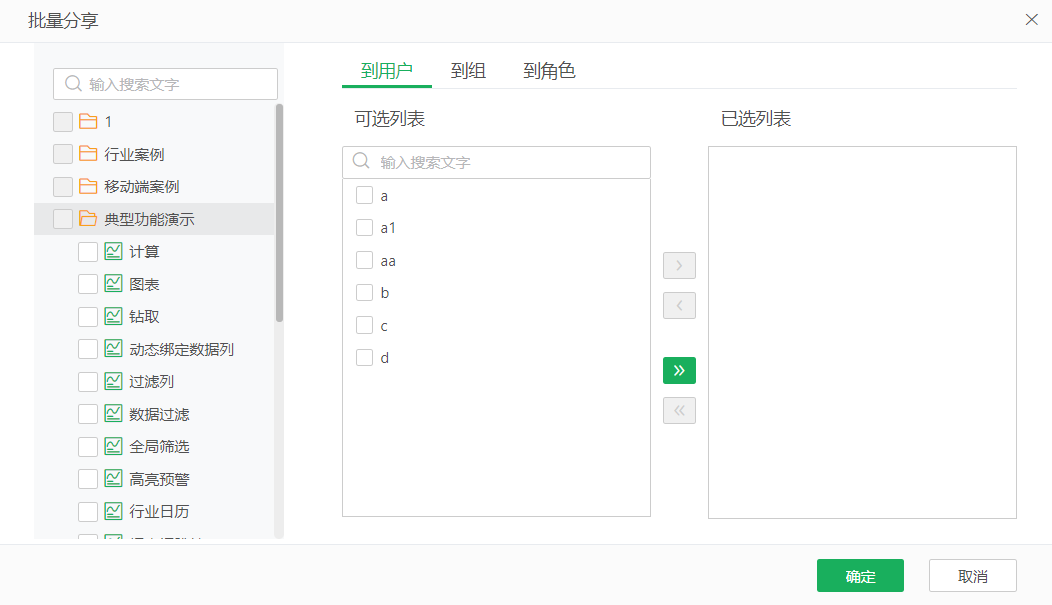Click the user name aa in list
This screenshot has width=1052, height=605.
click(388, 261)
